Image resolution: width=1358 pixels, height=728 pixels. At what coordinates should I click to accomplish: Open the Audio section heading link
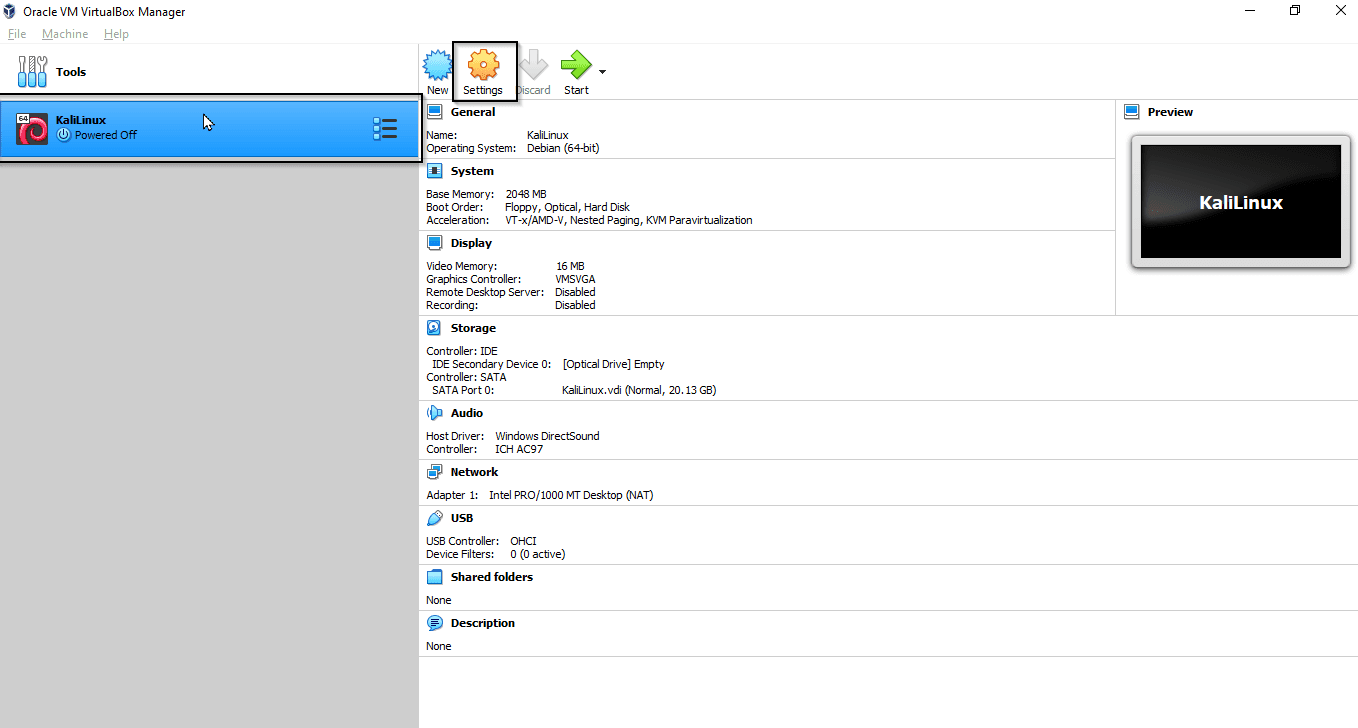pos(467,413)
